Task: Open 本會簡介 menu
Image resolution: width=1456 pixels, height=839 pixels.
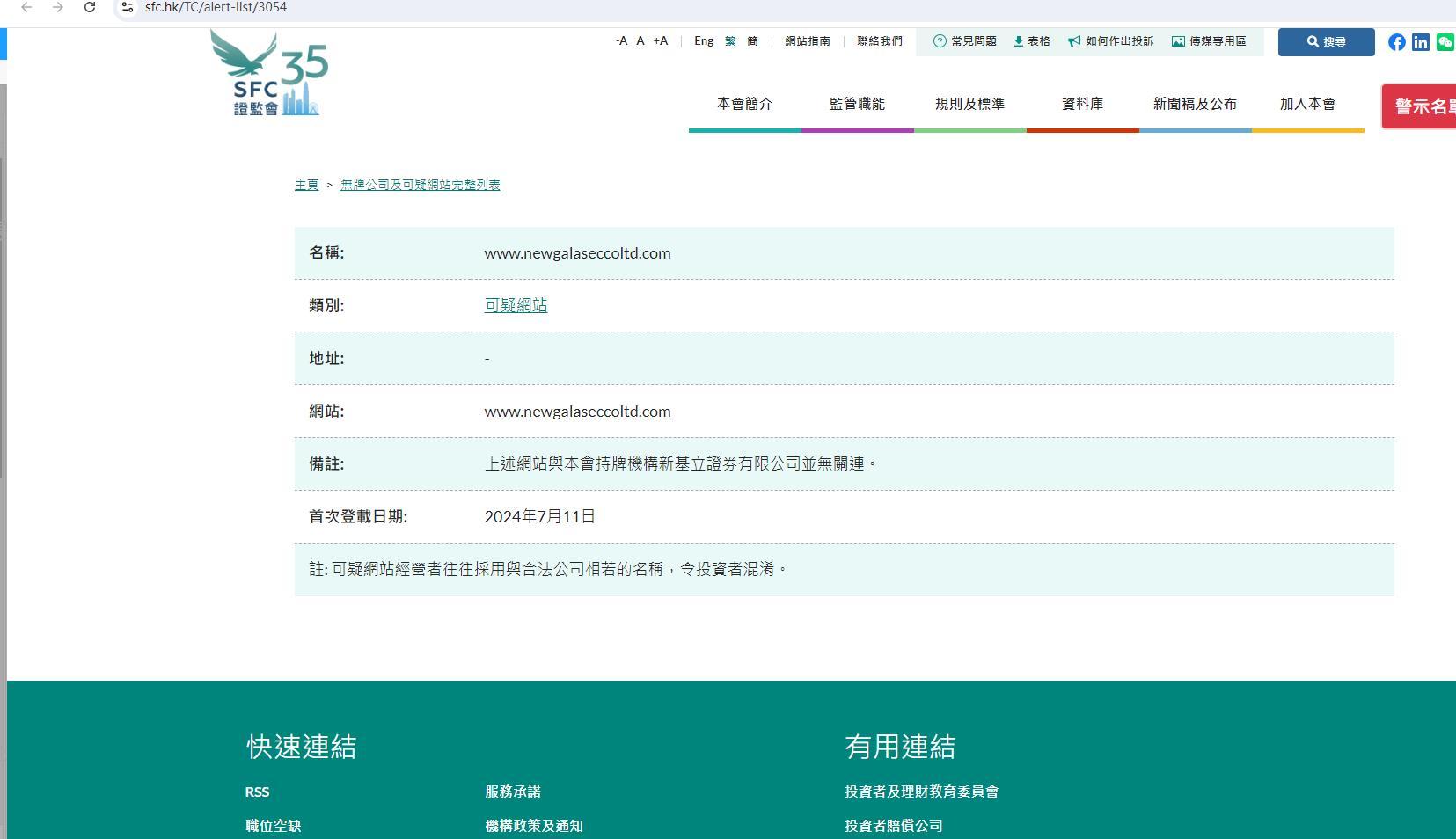Action: [745, 105]
